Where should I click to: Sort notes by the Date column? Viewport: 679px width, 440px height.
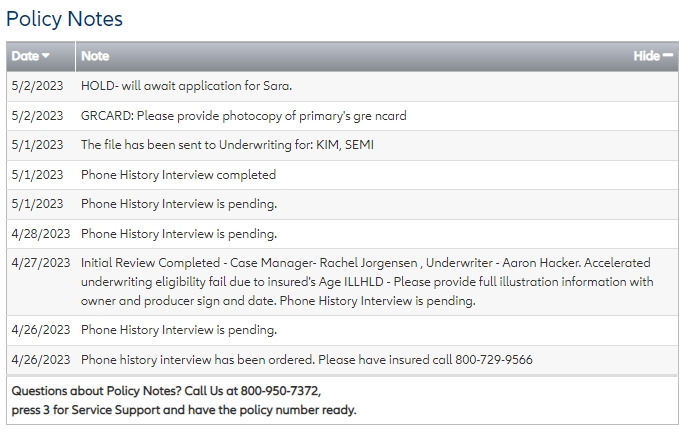point(25,57)
